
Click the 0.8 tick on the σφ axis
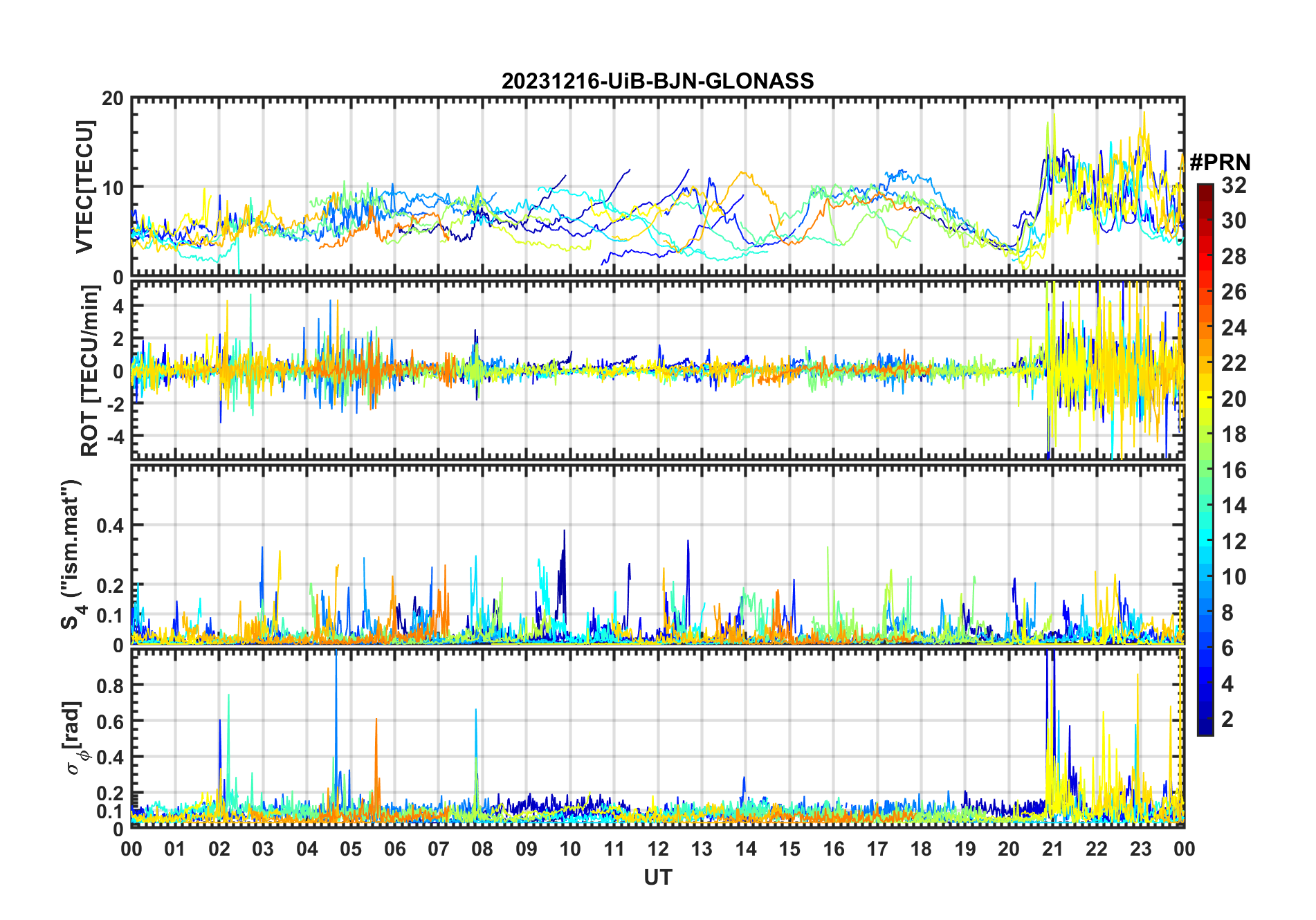[110, 685]
